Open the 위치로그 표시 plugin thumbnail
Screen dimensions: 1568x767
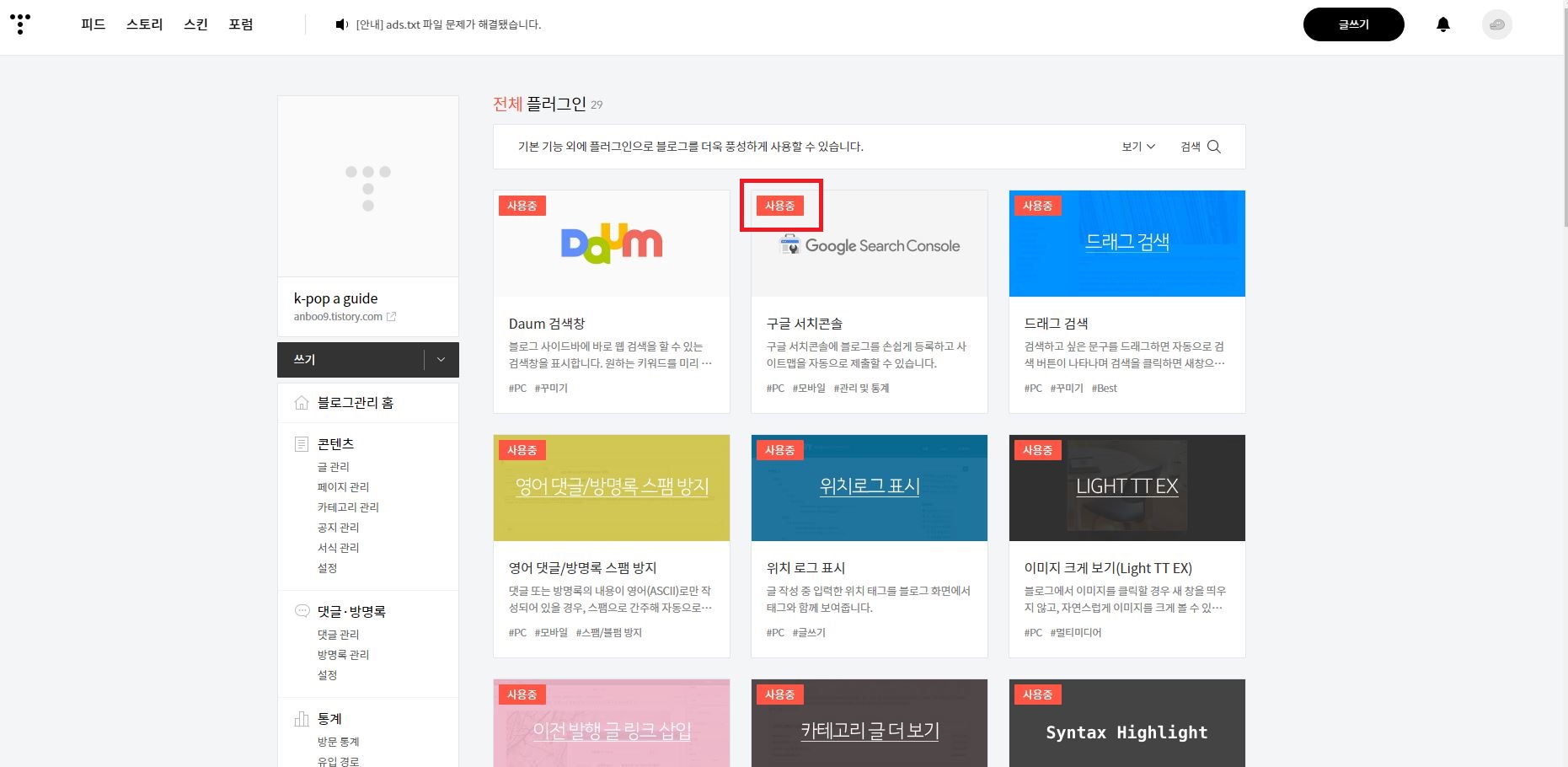[x=870, y=488]
